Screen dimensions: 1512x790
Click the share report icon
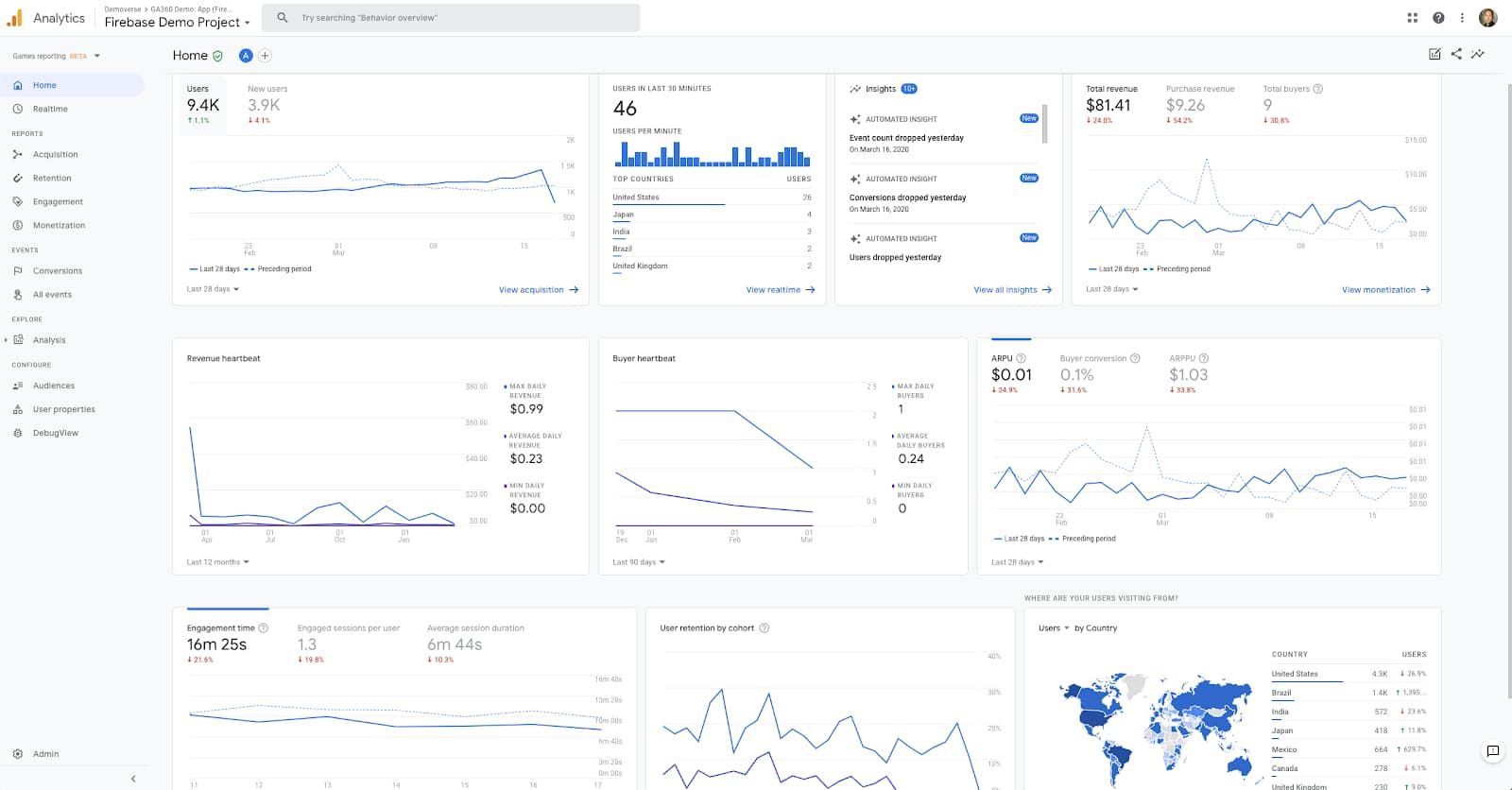pyautogui.click(x=1456, y=54)
